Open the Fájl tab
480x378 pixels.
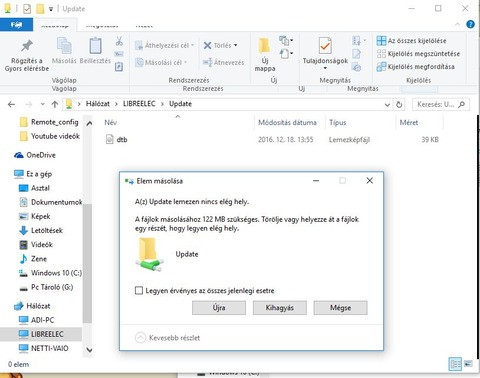pyautogui.click(x=16, y=25)
